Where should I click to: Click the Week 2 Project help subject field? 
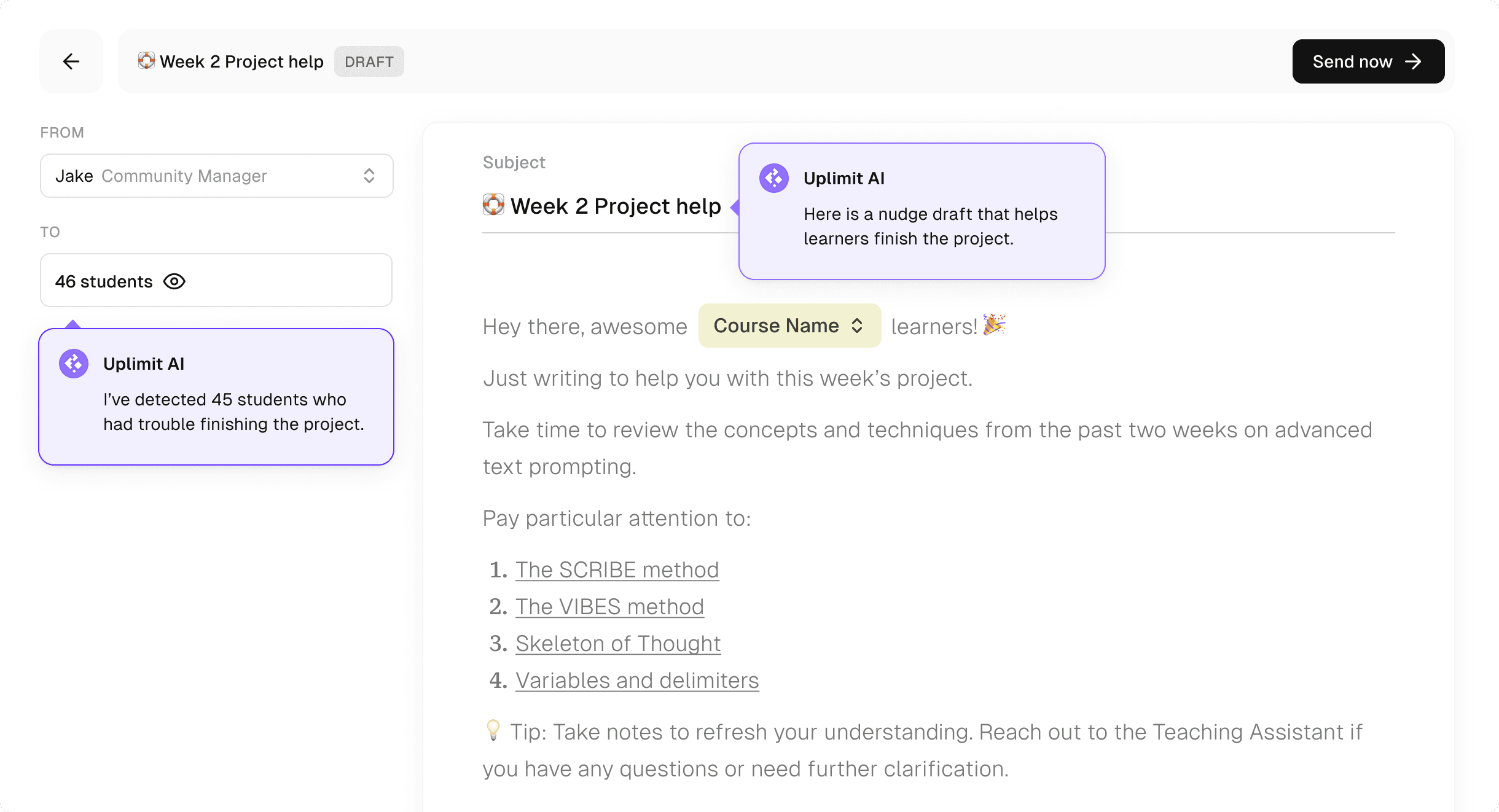point(614,206)
